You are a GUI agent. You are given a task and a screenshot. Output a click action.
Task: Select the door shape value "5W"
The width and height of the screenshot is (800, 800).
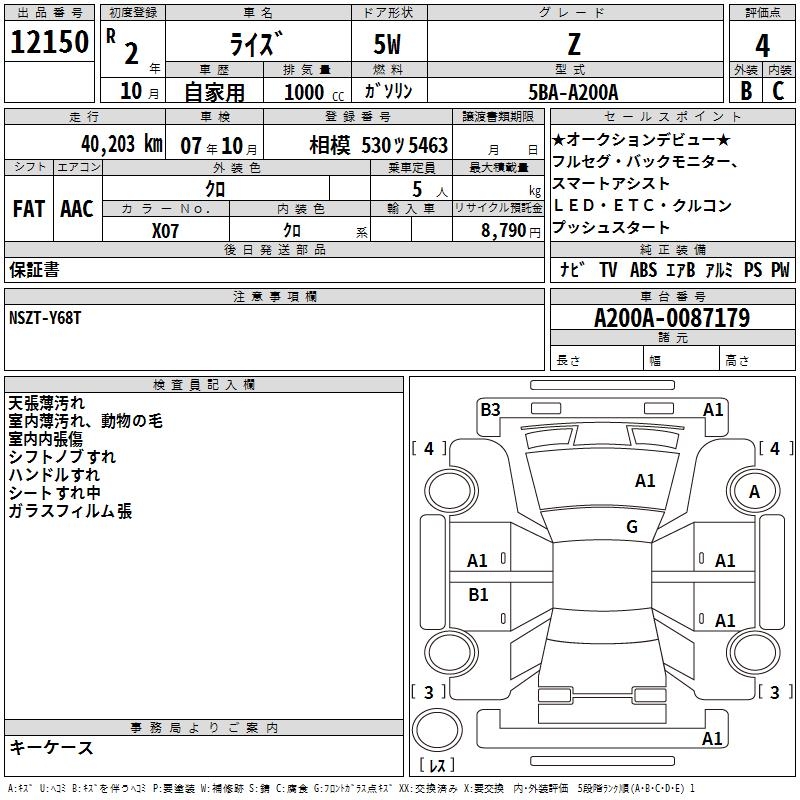[x=388, y=44]
